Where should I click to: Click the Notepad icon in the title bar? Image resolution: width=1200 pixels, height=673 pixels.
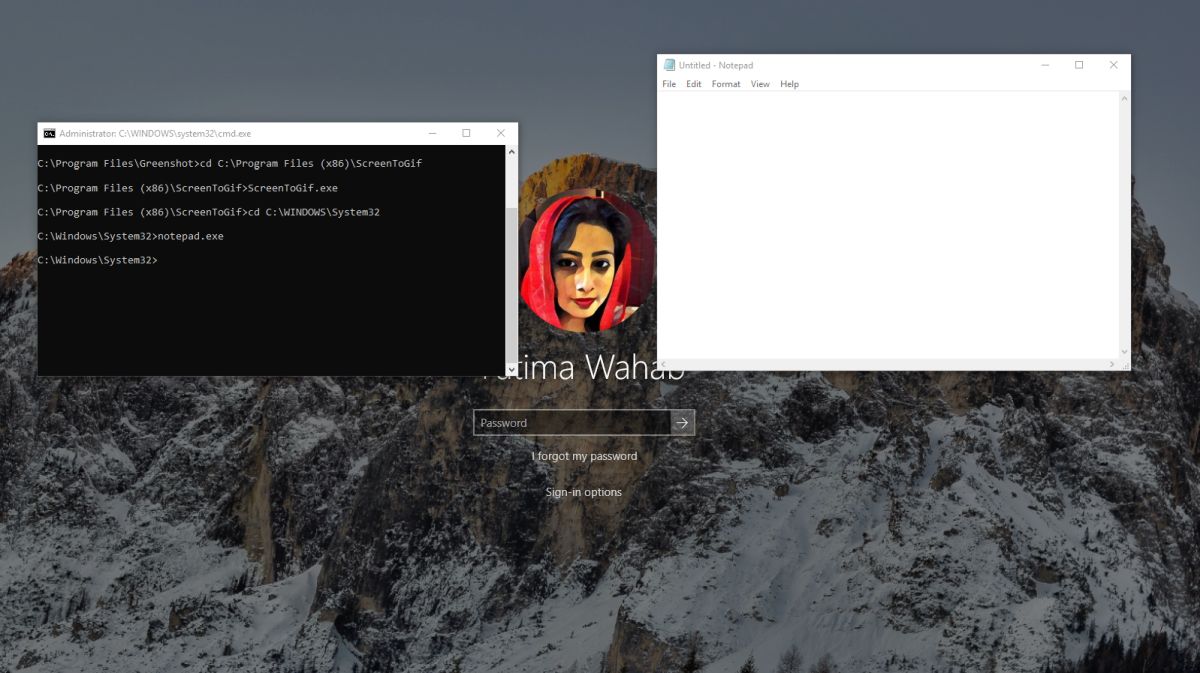(668, 64)
